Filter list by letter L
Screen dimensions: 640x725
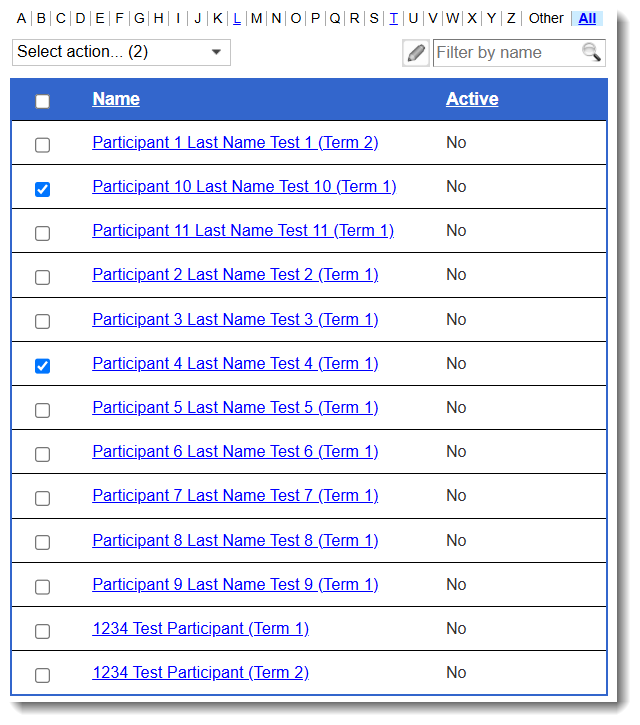[236, 18]
